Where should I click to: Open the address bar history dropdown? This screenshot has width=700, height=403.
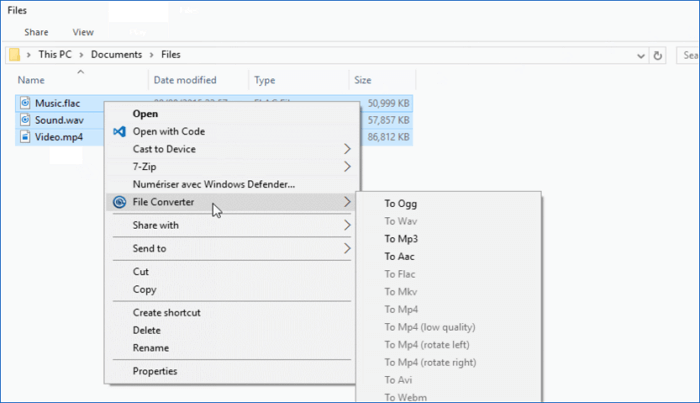(x=640, y=55)
